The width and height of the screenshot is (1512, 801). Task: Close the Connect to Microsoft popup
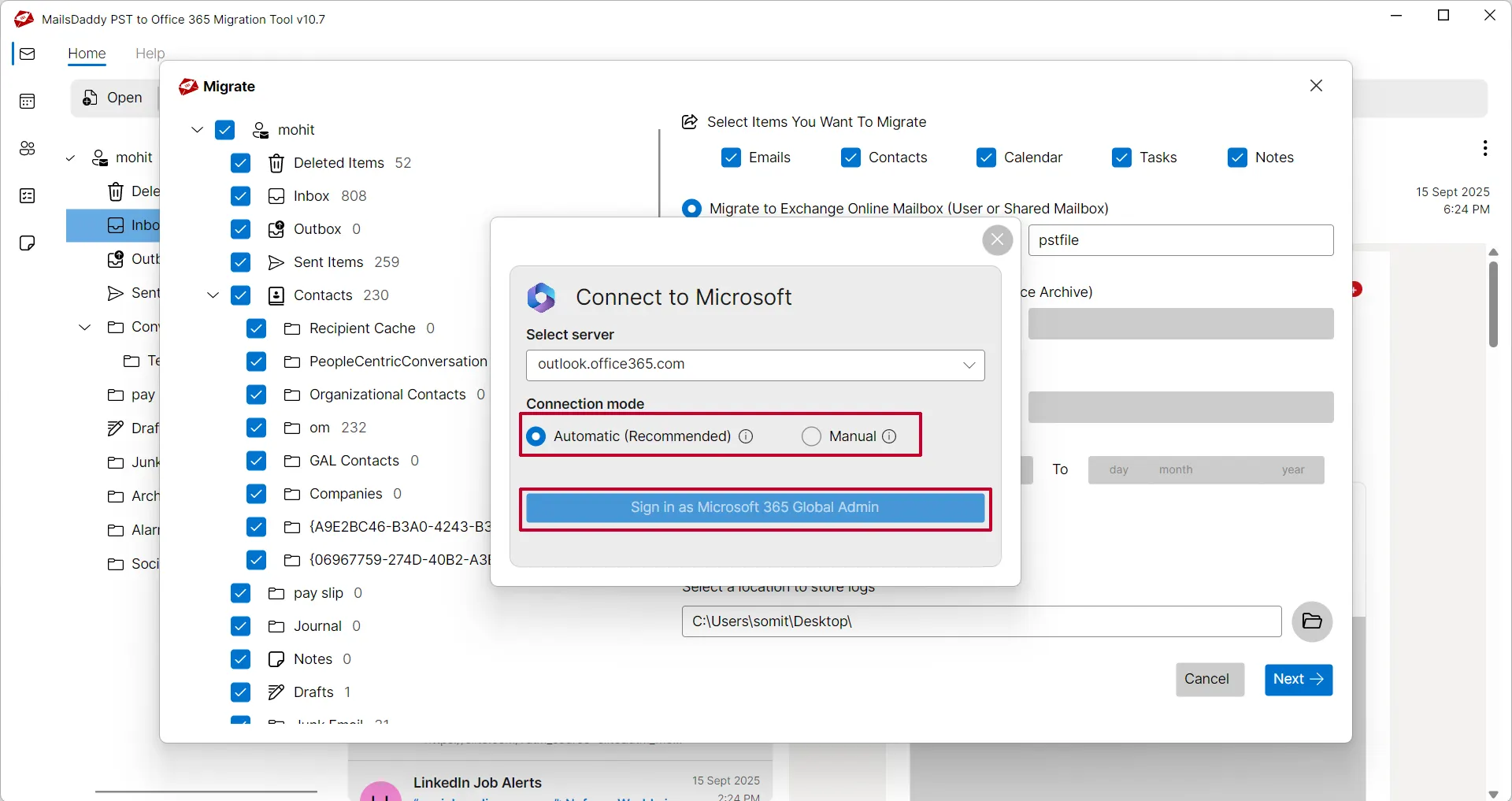click(997, 239)
